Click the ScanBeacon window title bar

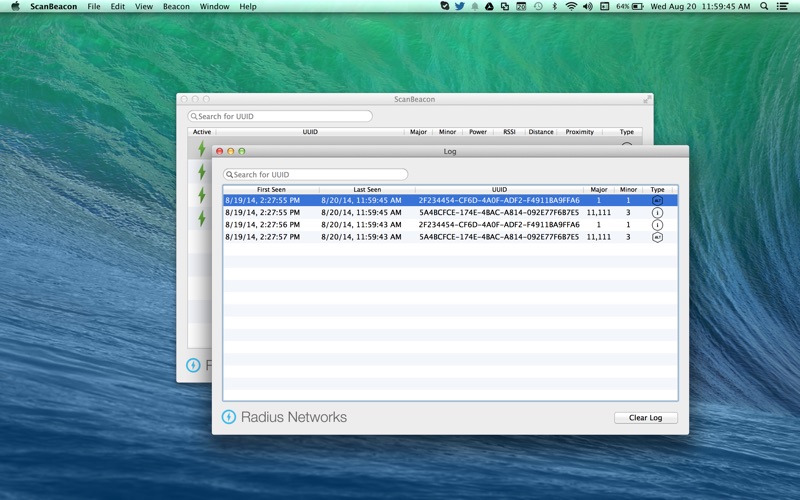tap(414, 99)
